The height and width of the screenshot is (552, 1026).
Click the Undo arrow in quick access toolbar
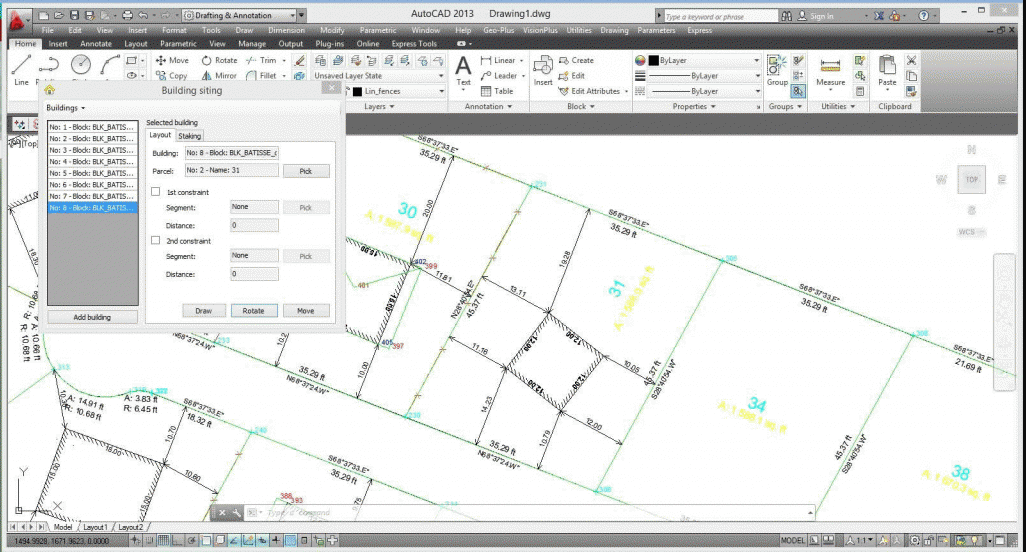144,15
